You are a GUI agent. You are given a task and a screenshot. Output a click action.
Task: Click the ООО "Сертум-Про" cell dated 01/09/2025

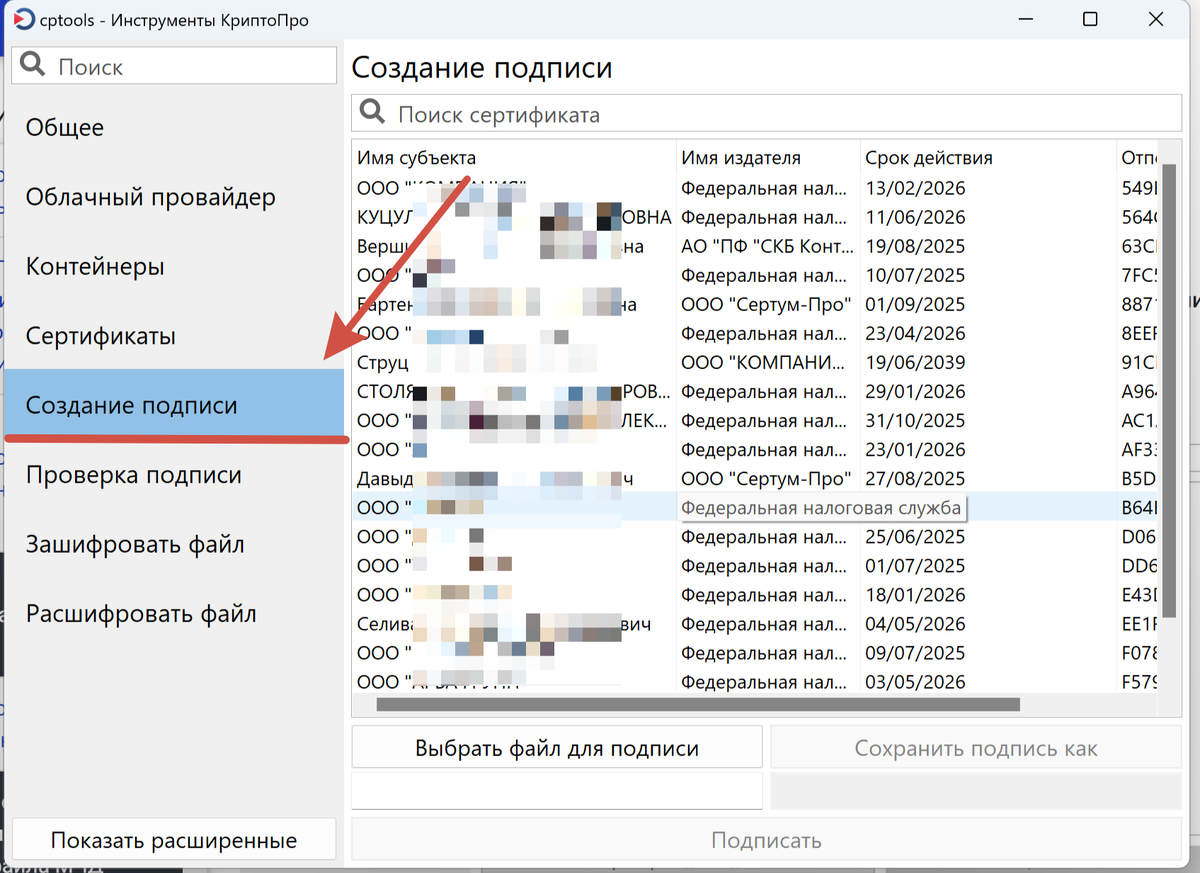click(766, 304)
